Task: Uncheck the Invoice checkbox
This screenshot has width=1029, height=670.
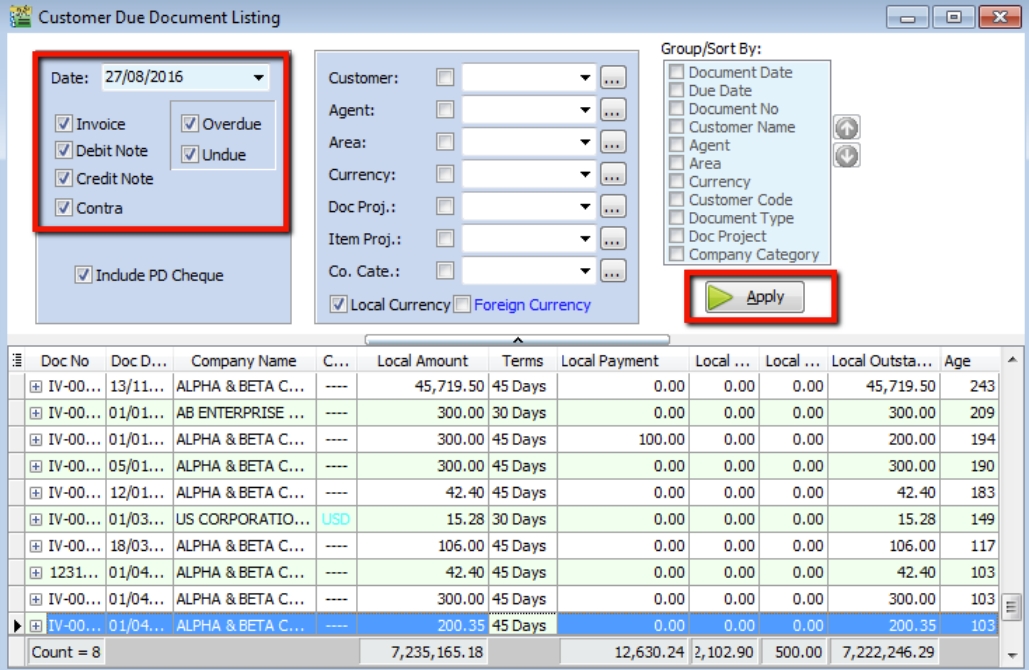Action: point(64,124)
